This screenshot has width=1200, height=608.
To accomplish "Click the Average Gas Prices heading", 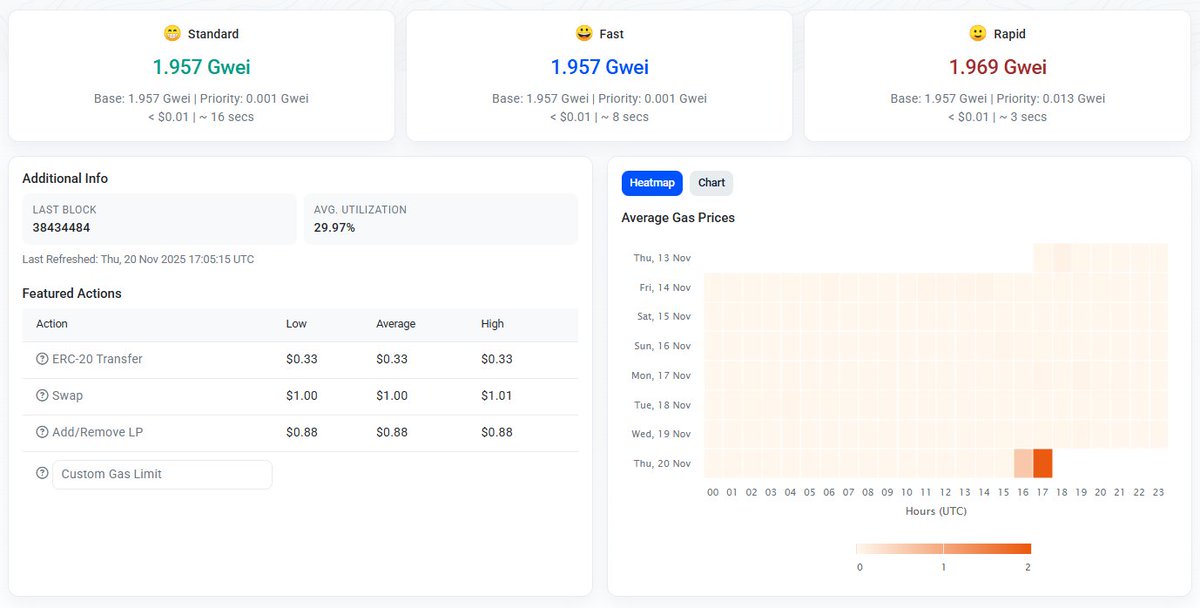I will coord(678,218).
